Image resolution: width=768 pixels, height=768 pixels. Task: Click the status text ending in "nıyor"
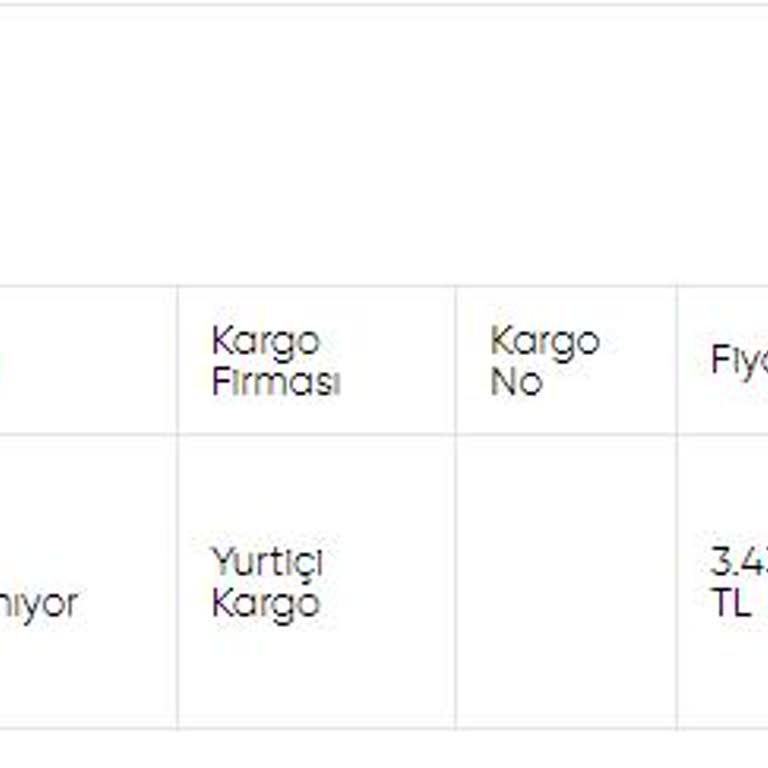(x=38, y=603)
